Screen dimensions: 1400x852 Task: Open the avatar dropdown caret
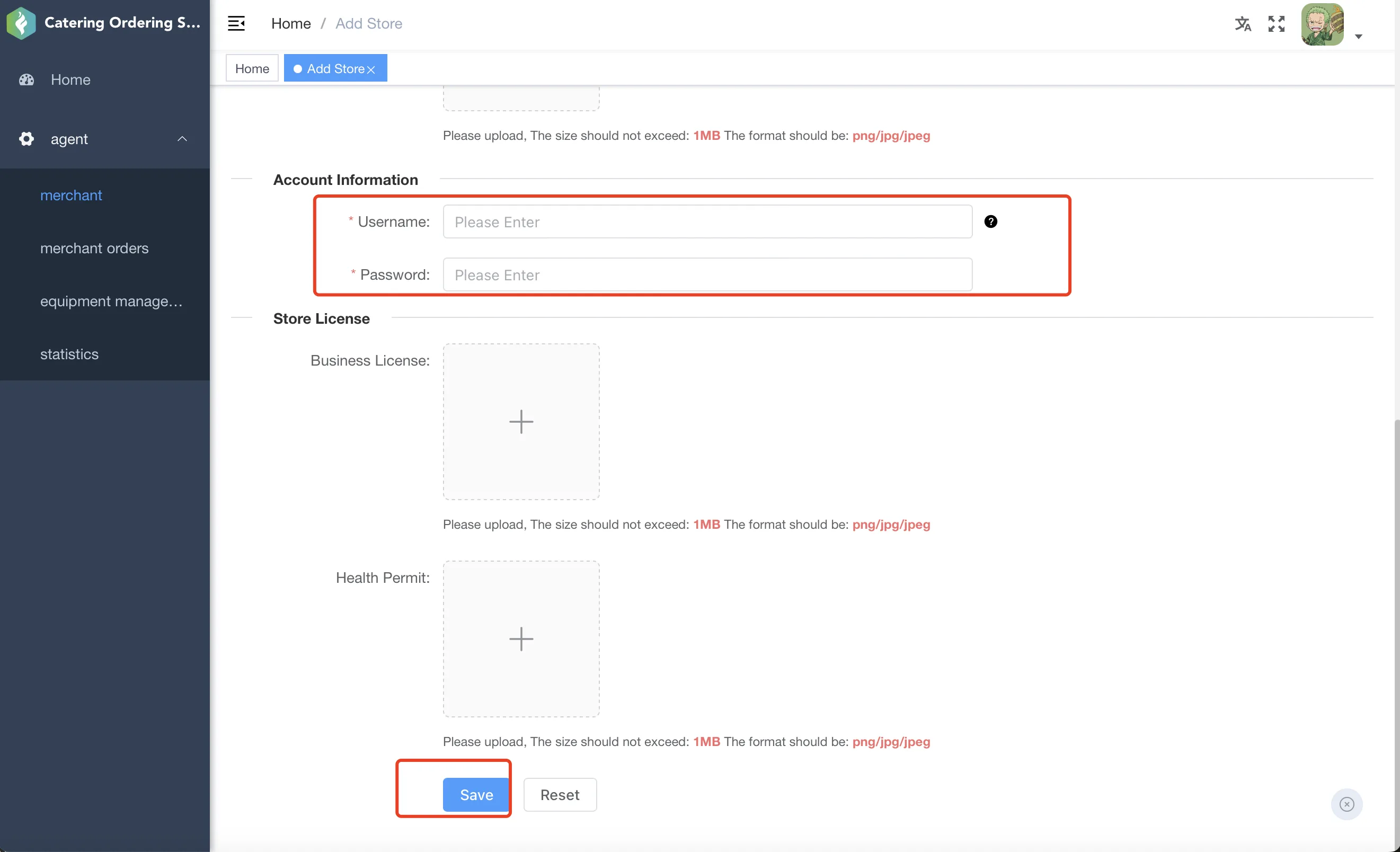1359,37
